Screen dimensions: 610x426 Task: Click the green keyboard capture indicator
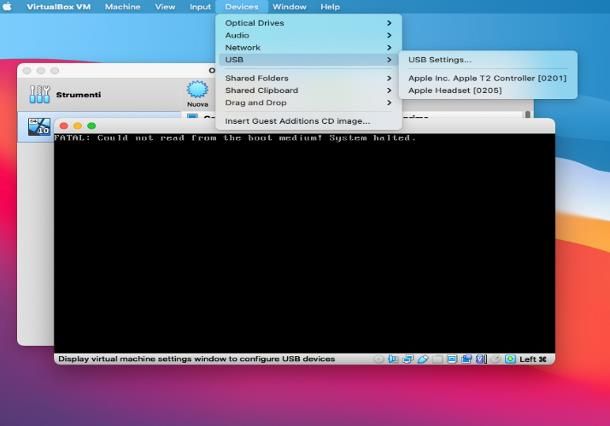tap(510, 359)
